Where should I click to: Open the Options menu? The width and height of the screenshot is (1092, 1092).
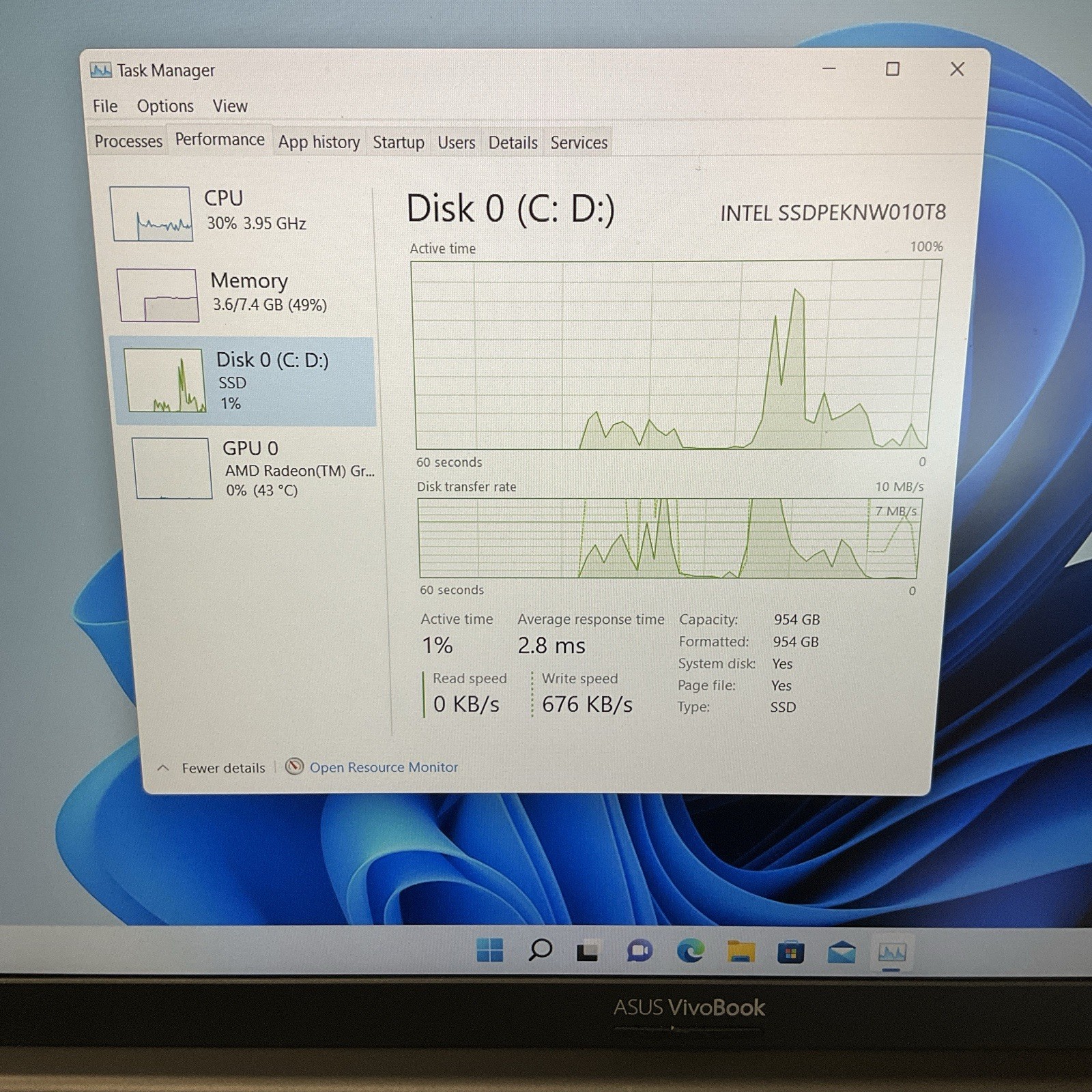(165, 106)
